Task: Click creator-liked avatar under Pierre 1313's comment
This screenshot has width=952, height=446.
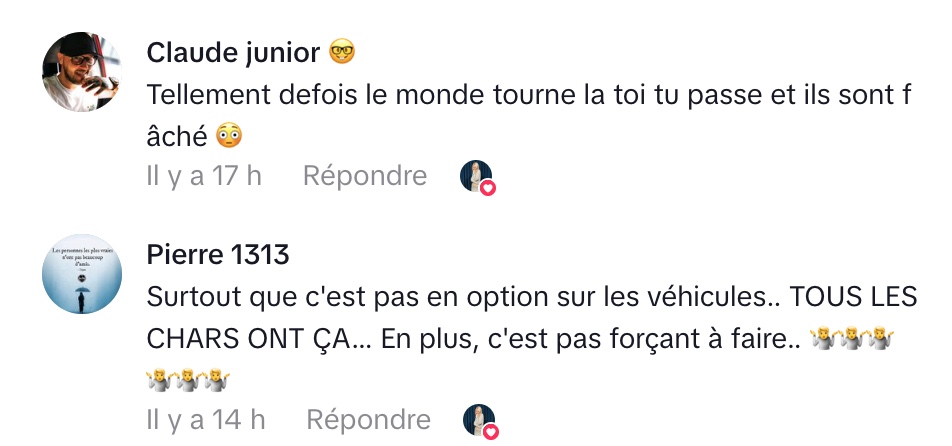Action: pyautogui.click(x=479, y=418)
